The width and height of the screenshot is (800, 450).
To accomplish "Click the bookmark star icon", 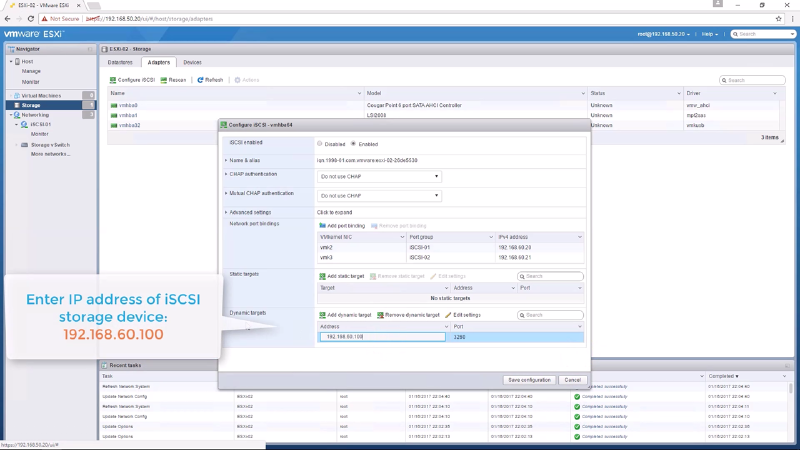I will (x=779, y=19).
